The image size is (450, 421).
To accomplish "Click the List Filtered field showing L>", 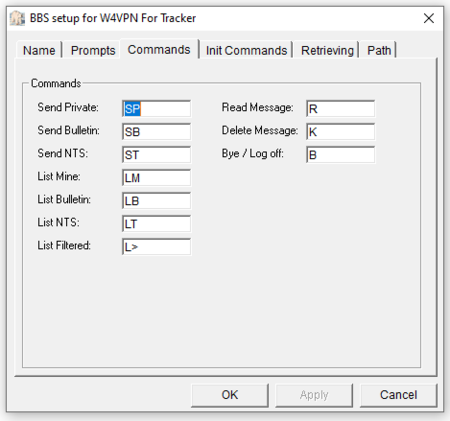I will 156,247.
